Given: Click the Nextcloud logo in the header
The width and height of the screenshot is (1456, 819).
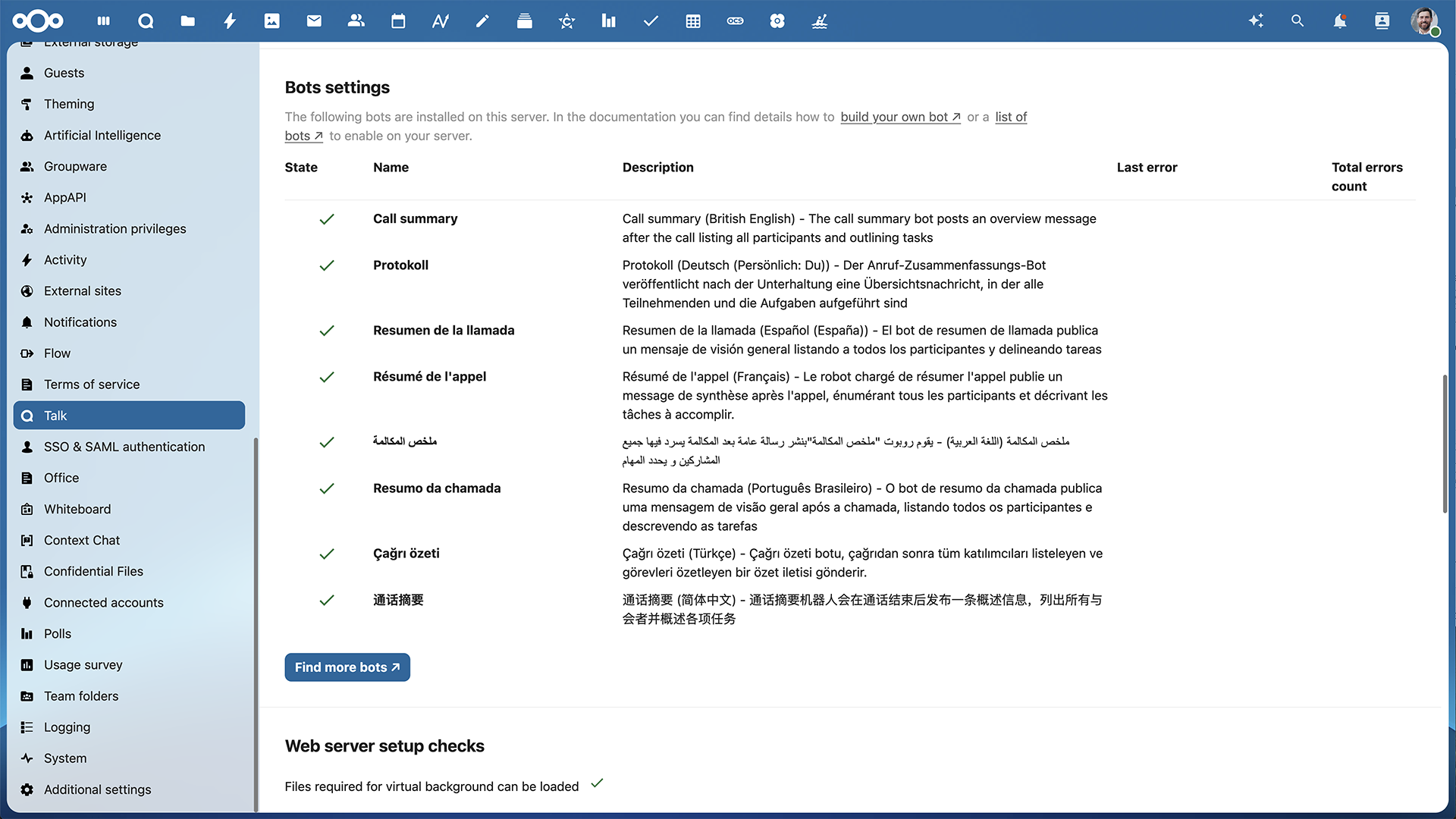Looking at the screenshot, I should (x=38, y=20).
